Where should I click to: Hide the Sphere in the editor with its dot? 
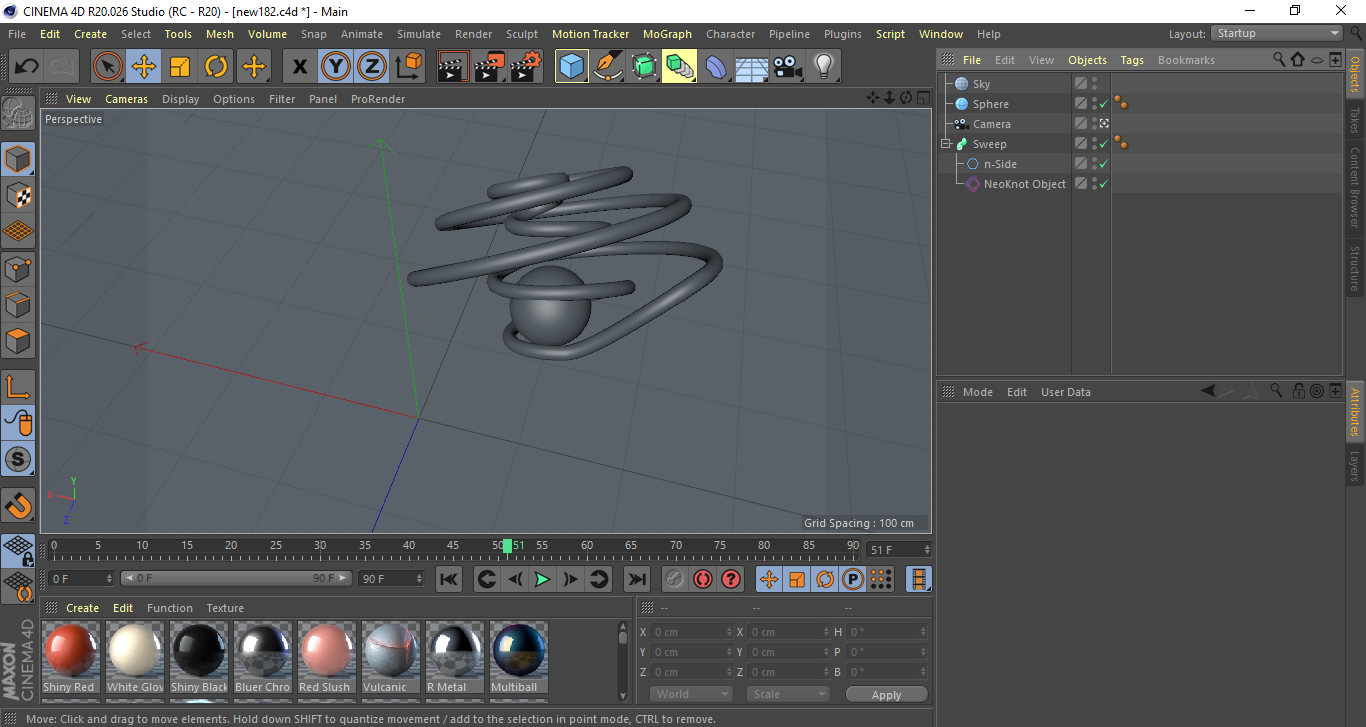click(x=1094, y=101)
